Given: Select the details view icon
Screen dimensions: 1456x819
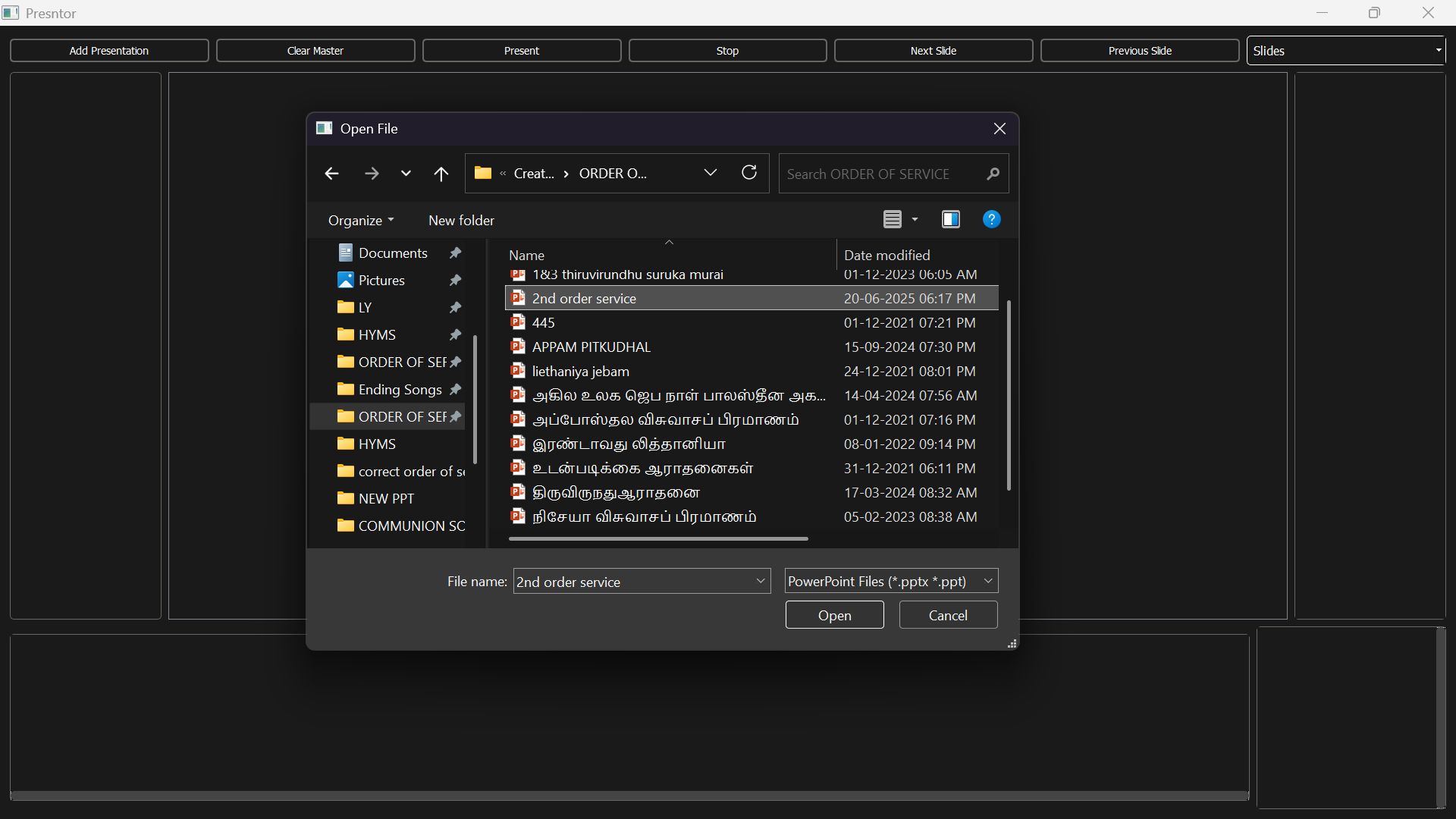Looking at the screenshot, I should click(893, 219).
